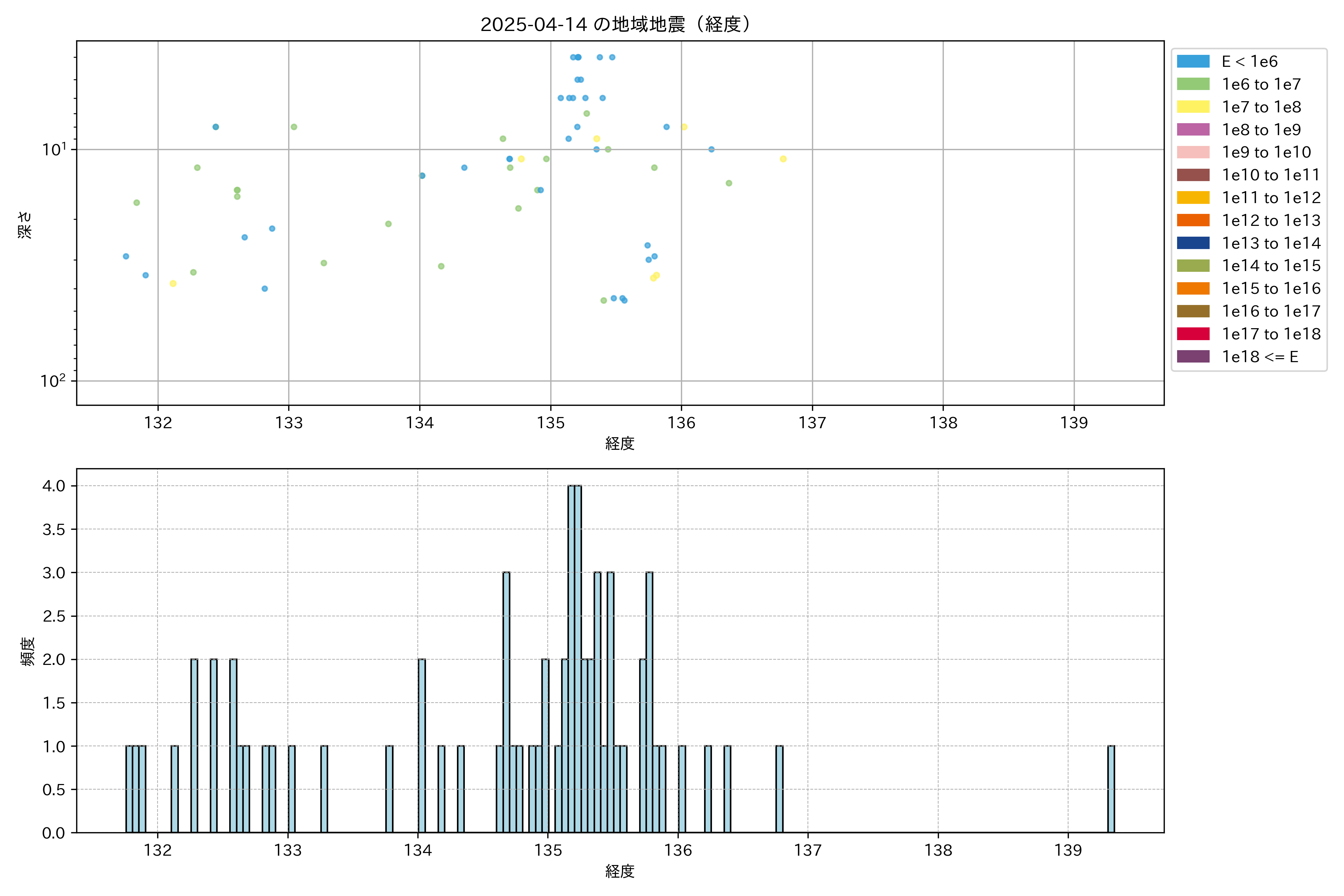Screen dimensions: 1344x896
Task: Click the leftmost blue scatter point
Action: coord(126,256)
